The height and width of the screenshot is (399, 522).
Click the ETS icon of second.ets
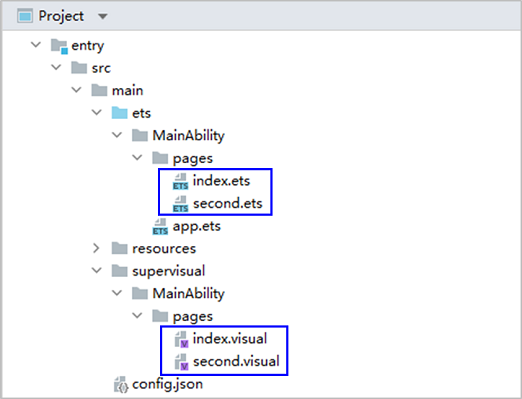(x=180, y=204)
